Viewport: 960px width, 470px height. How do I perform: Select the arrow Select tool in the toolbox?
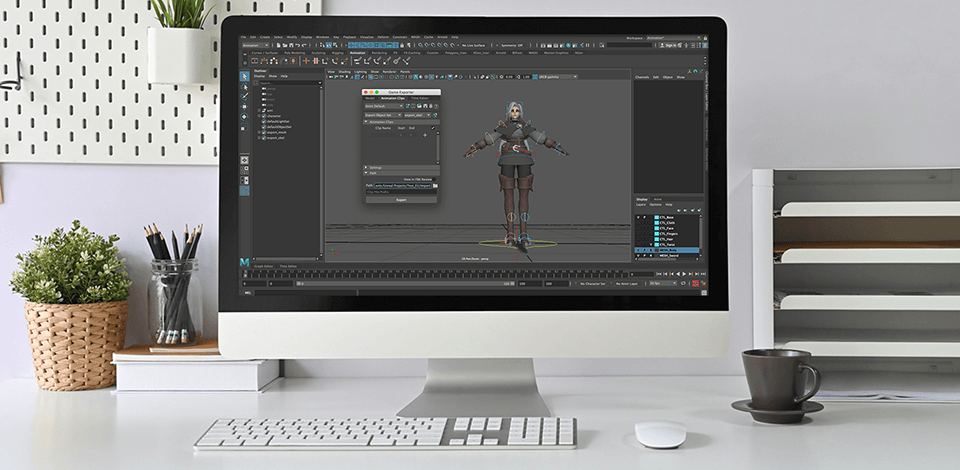(245, 76)
